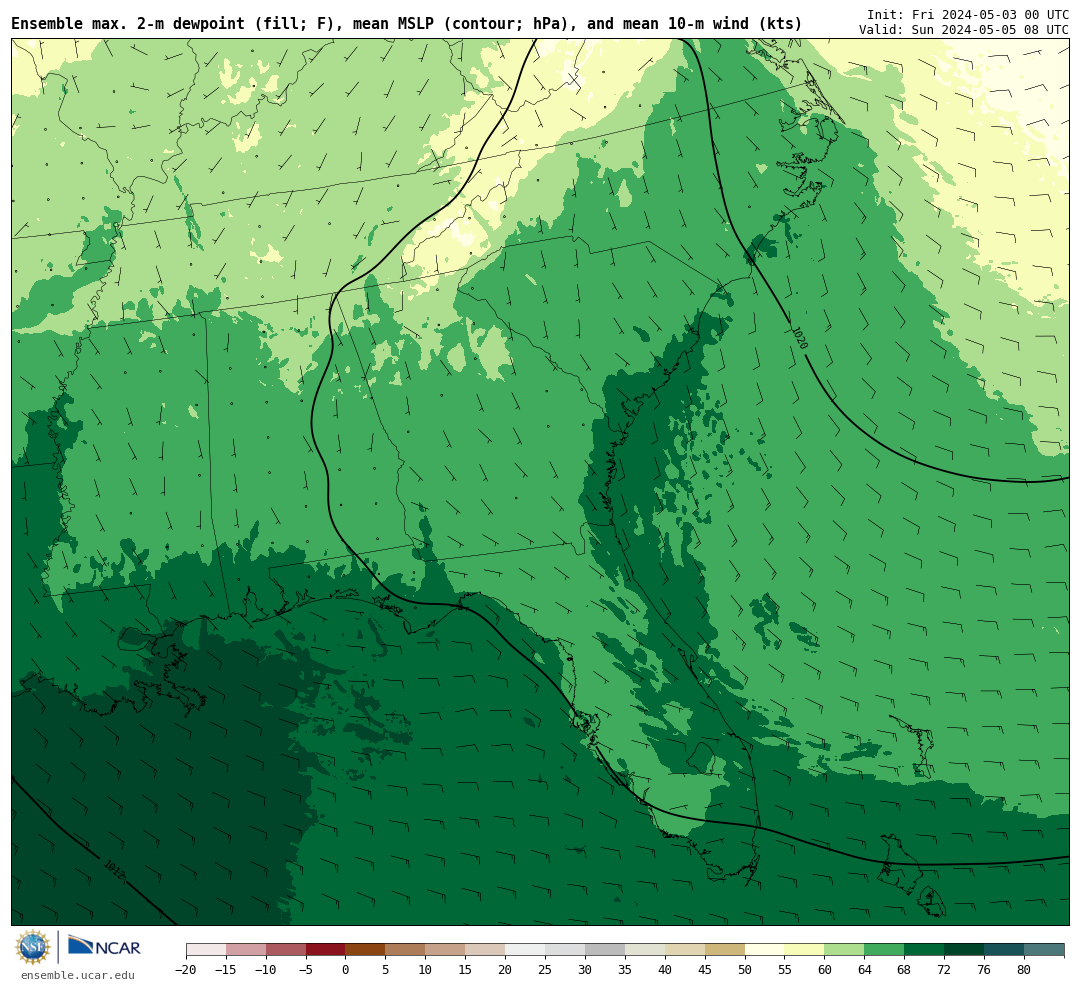Click the 45 label on the colorbar
The width and height of the screenshot is (1080, 988).
click(705, 969)
